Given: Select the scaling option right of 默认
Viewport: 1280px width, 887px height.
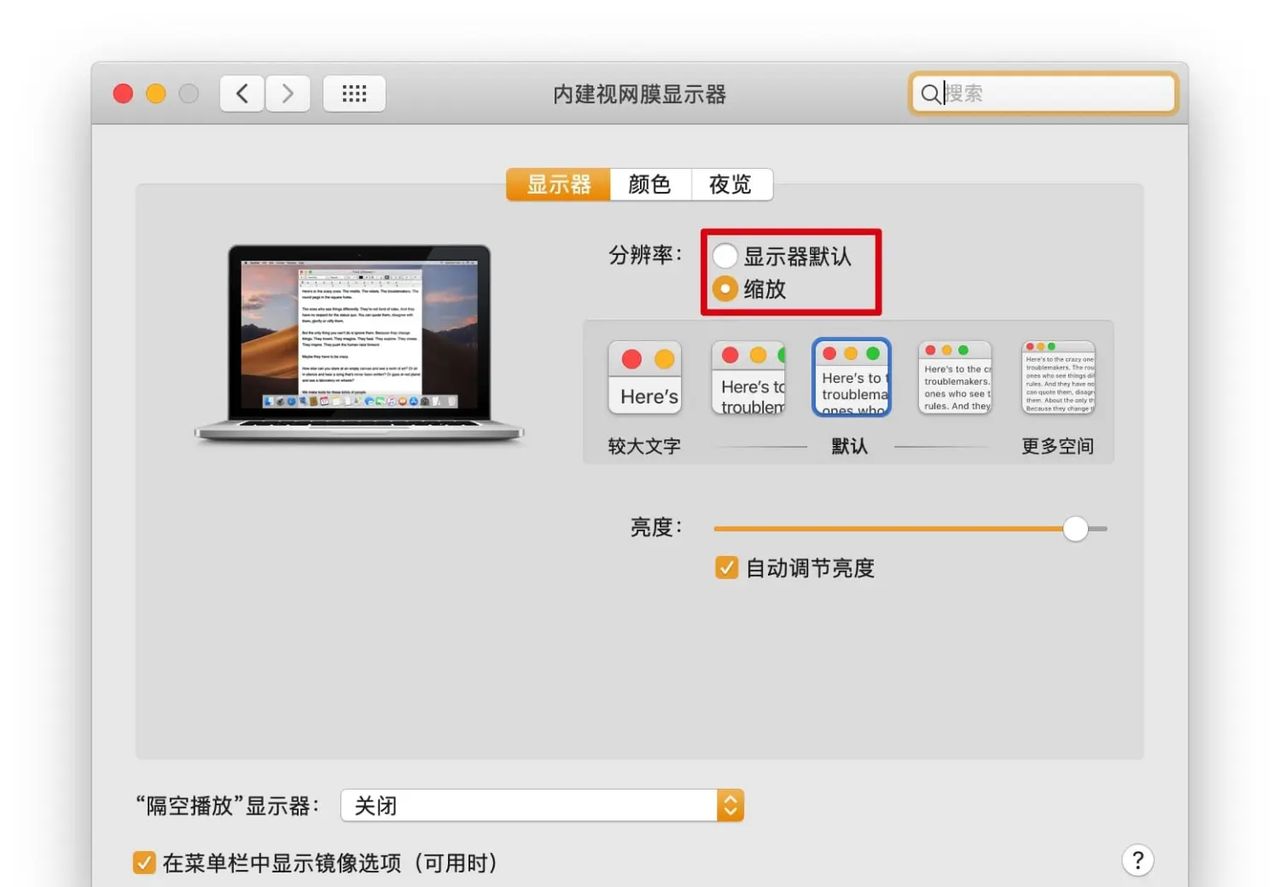Looking at the screenshot, I should point(954,376).
